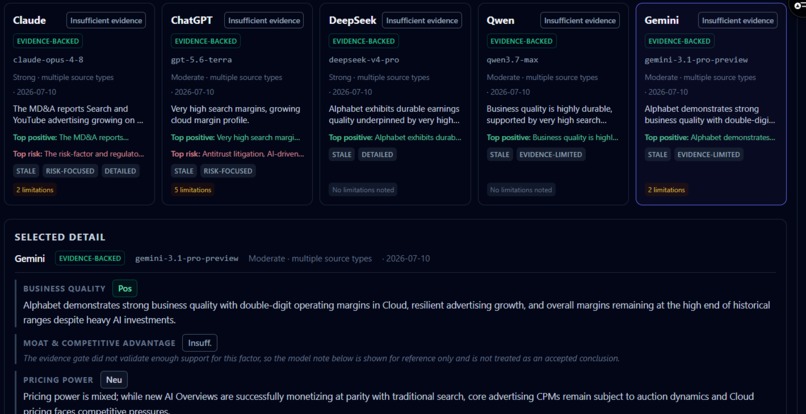The height and width of the screenshot is (414, 806).
Task: Click DeepSeek's Insufficient evidence badge
Action: (422, 21)
